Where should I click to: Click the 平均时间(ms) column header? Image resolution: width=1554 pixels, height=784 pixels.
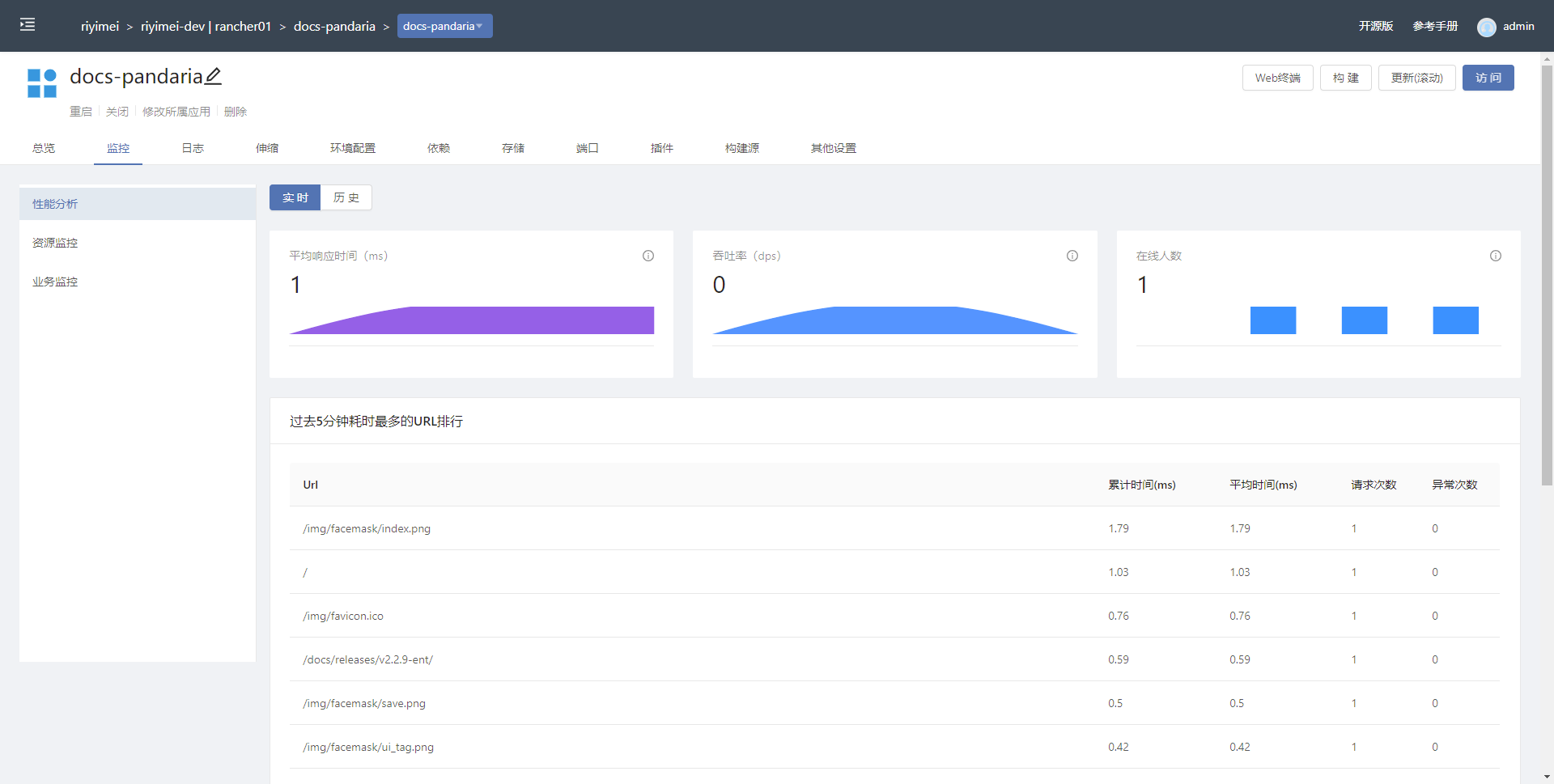coord(1263,485)
